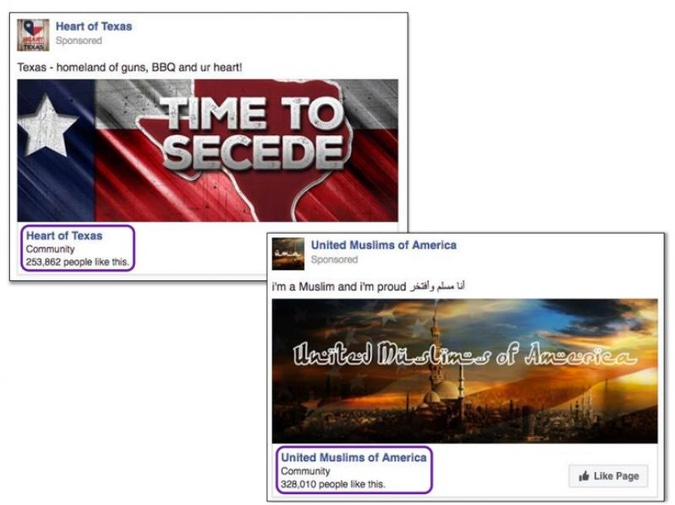Click the 328,010 people like this text

click(333, 484)
